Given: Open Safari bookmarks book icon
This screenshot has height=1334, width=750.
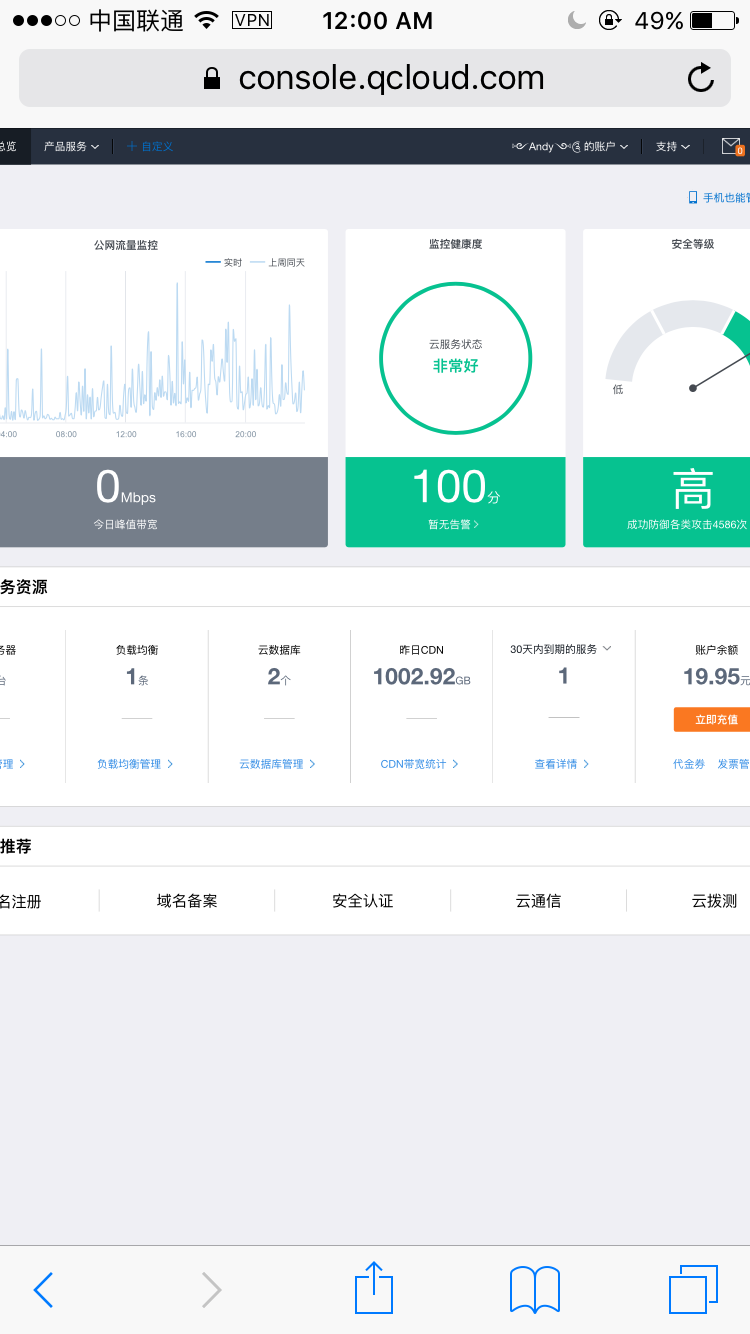Looking at the screenshot, I should [x=534, y=1289].
